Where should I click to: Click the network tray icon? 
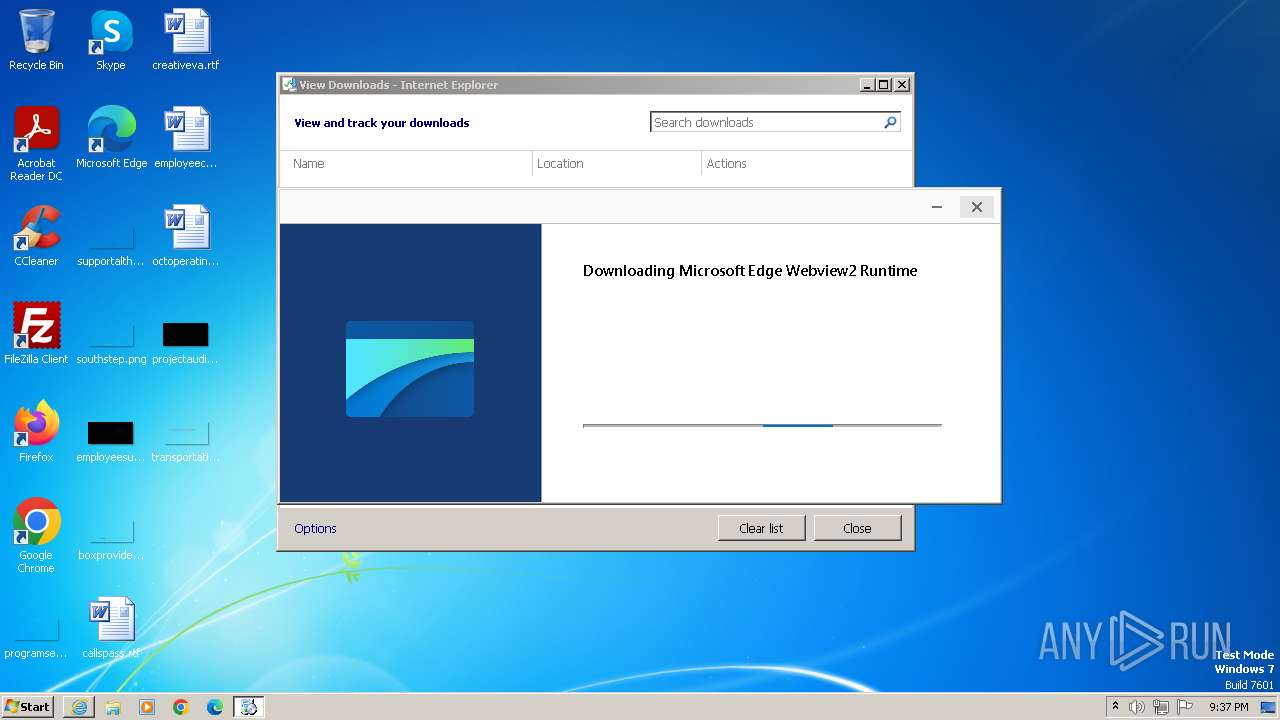pyautogui.click(x=1161, y=707)
